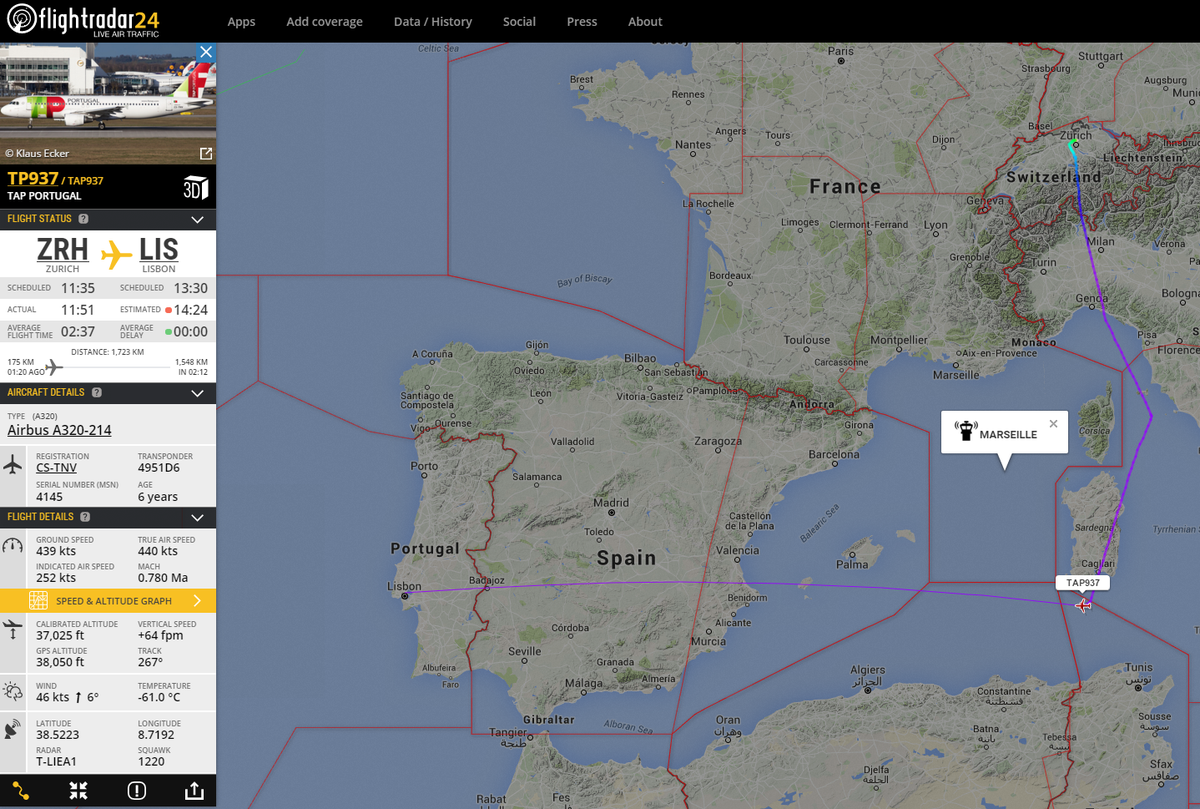This screenshot has width=1200, height=809.
Task: Open the Add coverage menu
Action: point(324,21)
